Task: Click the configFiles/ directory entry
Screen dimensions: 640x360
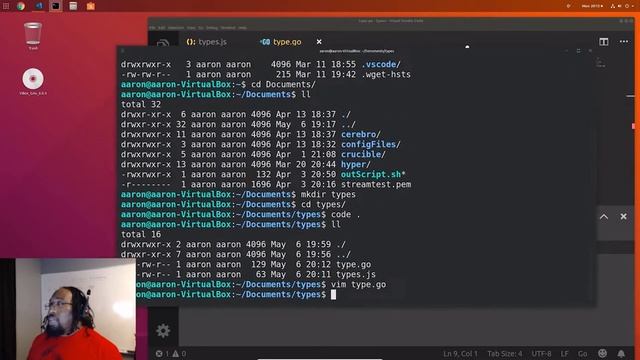Action: [x=371, y=144]
